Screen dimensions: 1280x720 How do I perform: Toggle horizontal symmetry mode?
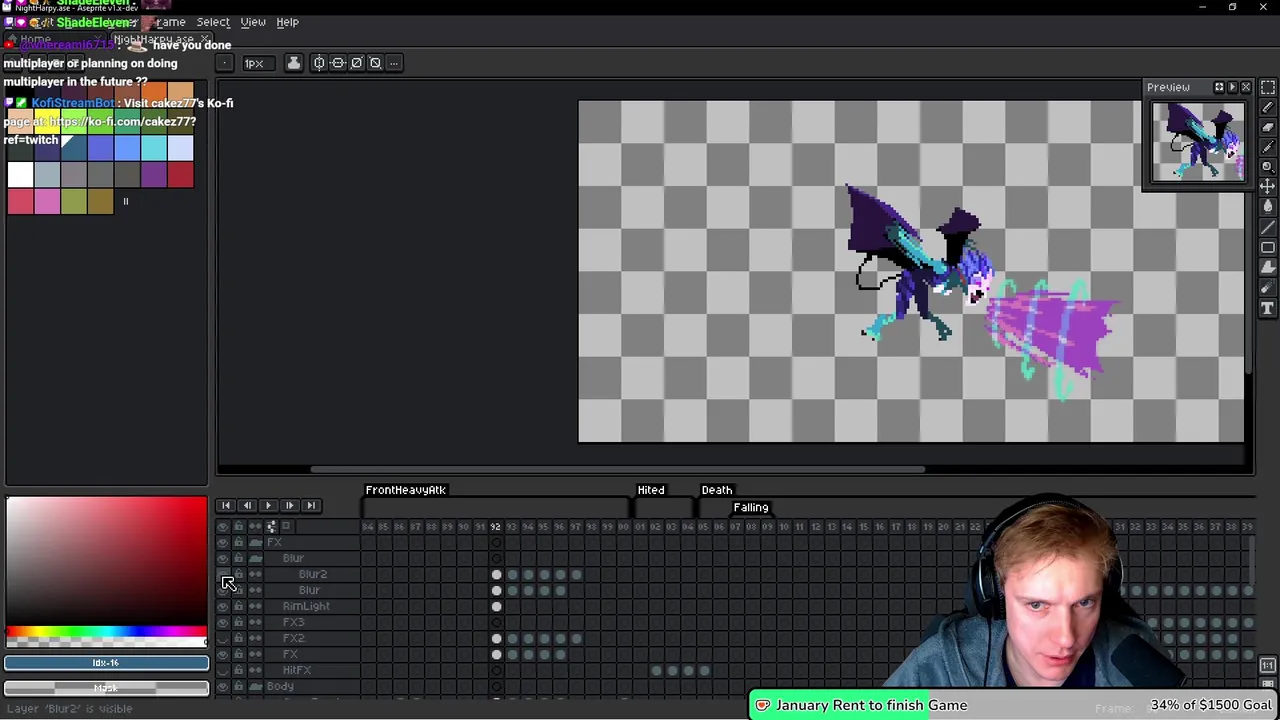point(319,63)
